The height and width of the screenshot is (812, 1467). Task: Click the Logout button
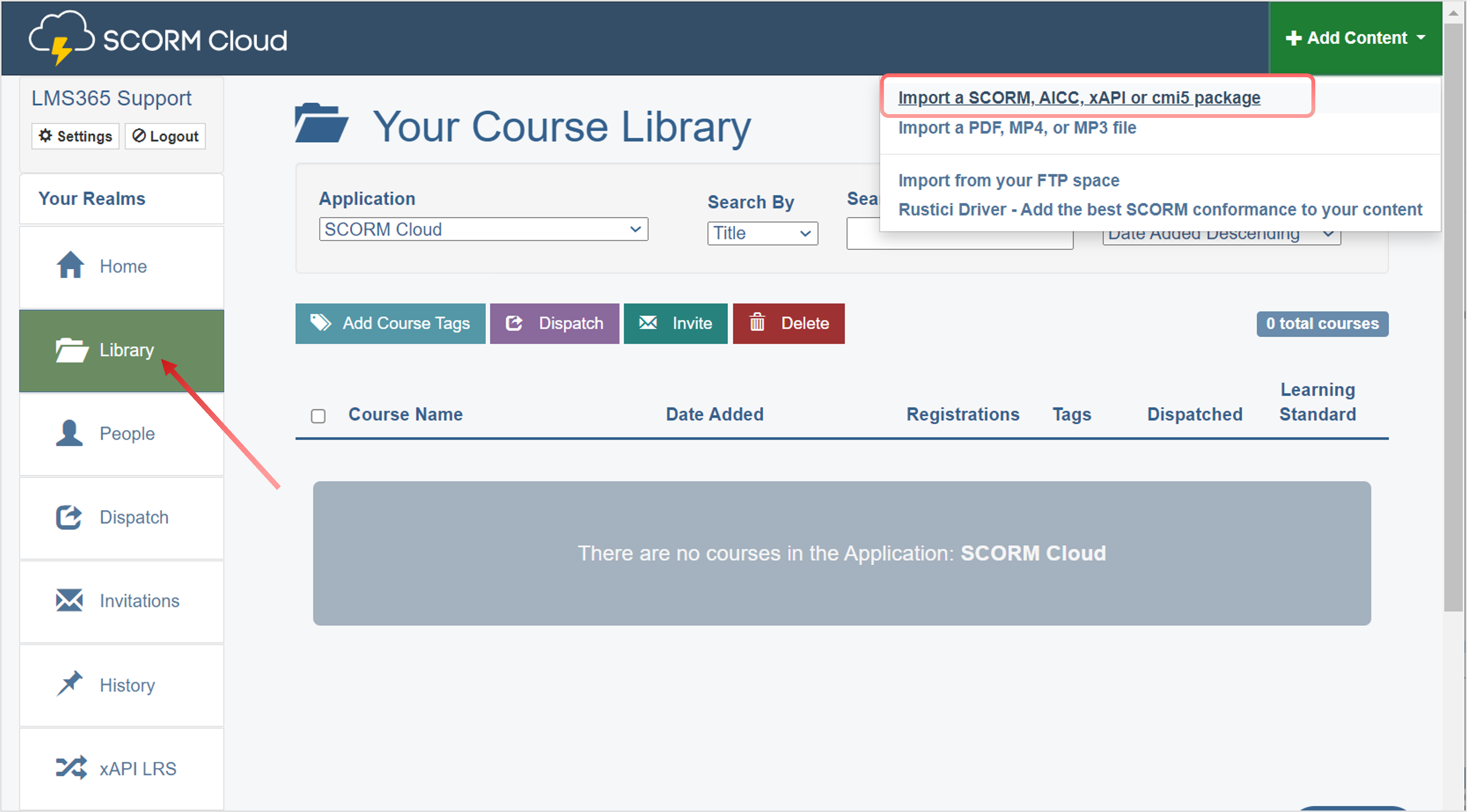[165, 136]
